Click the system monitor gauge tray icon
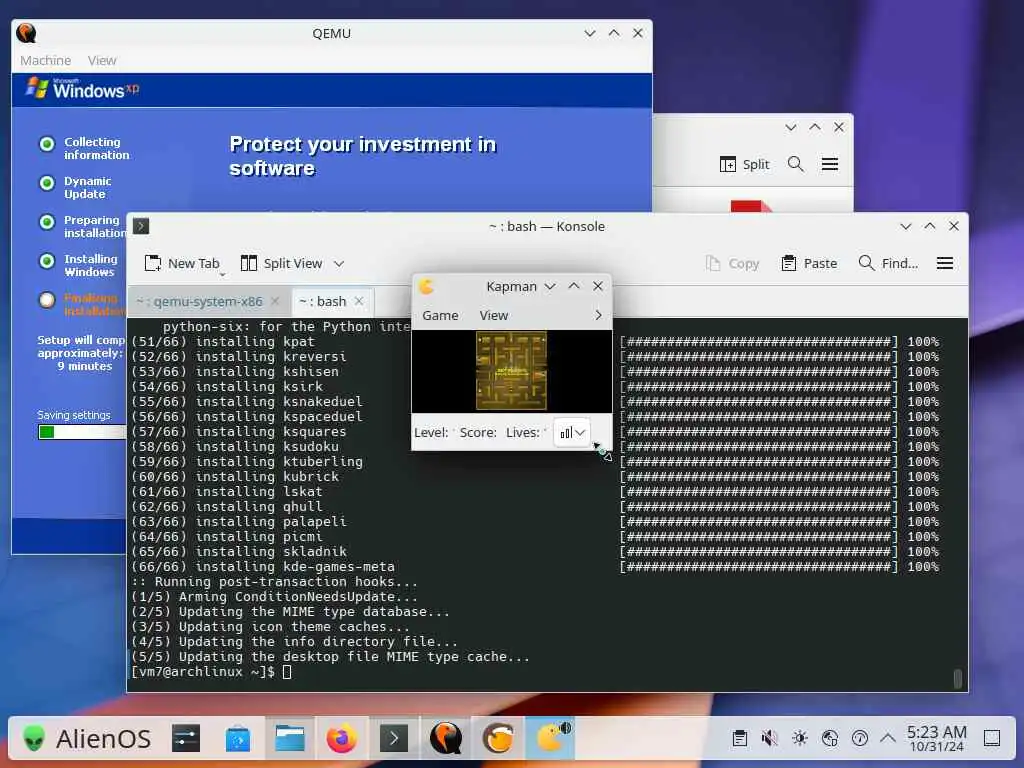1024x768 pixels. (x=860, y=739)
